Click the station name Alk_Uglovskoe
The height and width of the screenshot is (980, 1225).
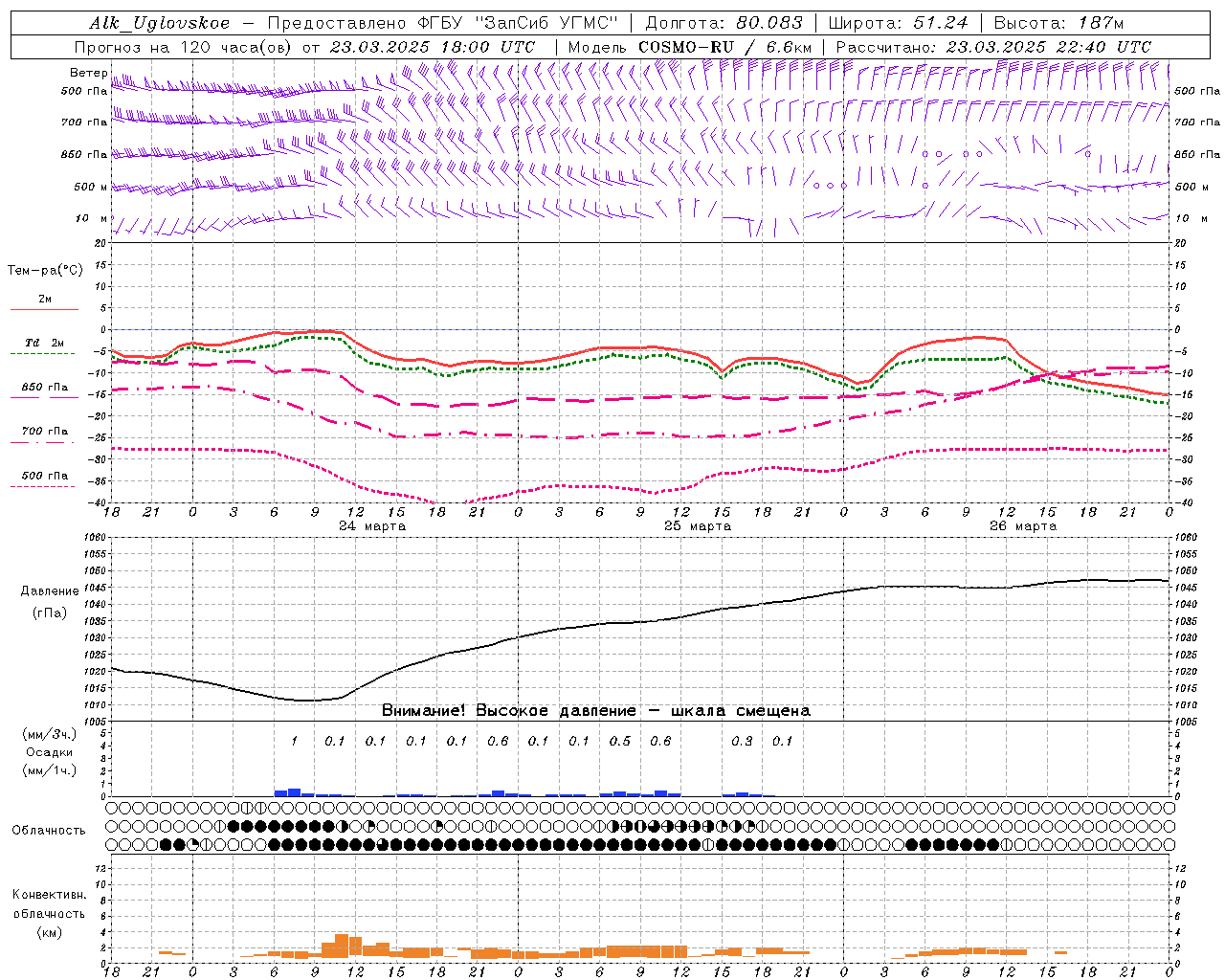pyautogui.click(x=160, y=24)
